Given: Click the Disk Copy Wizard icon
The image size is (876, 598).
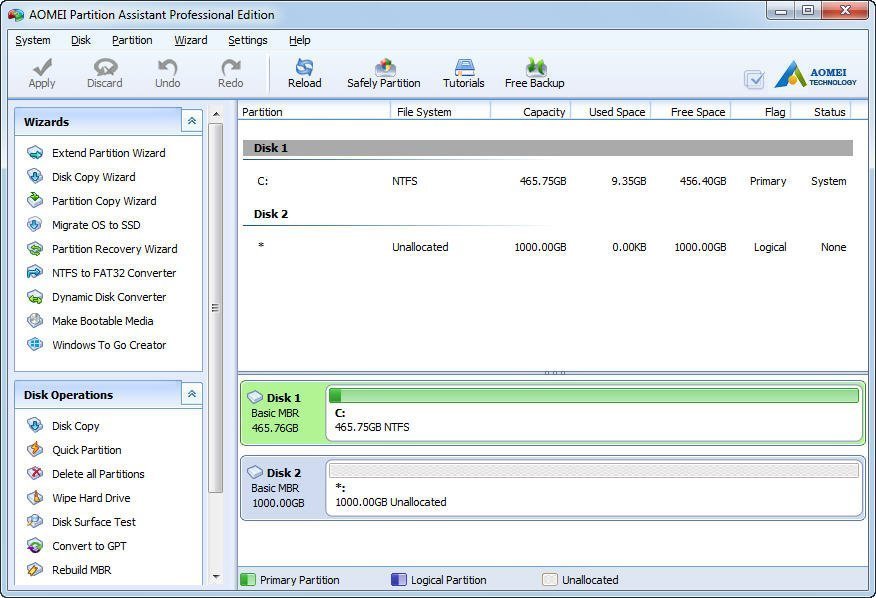Looking at the screenshot, I should coord(35,177).
